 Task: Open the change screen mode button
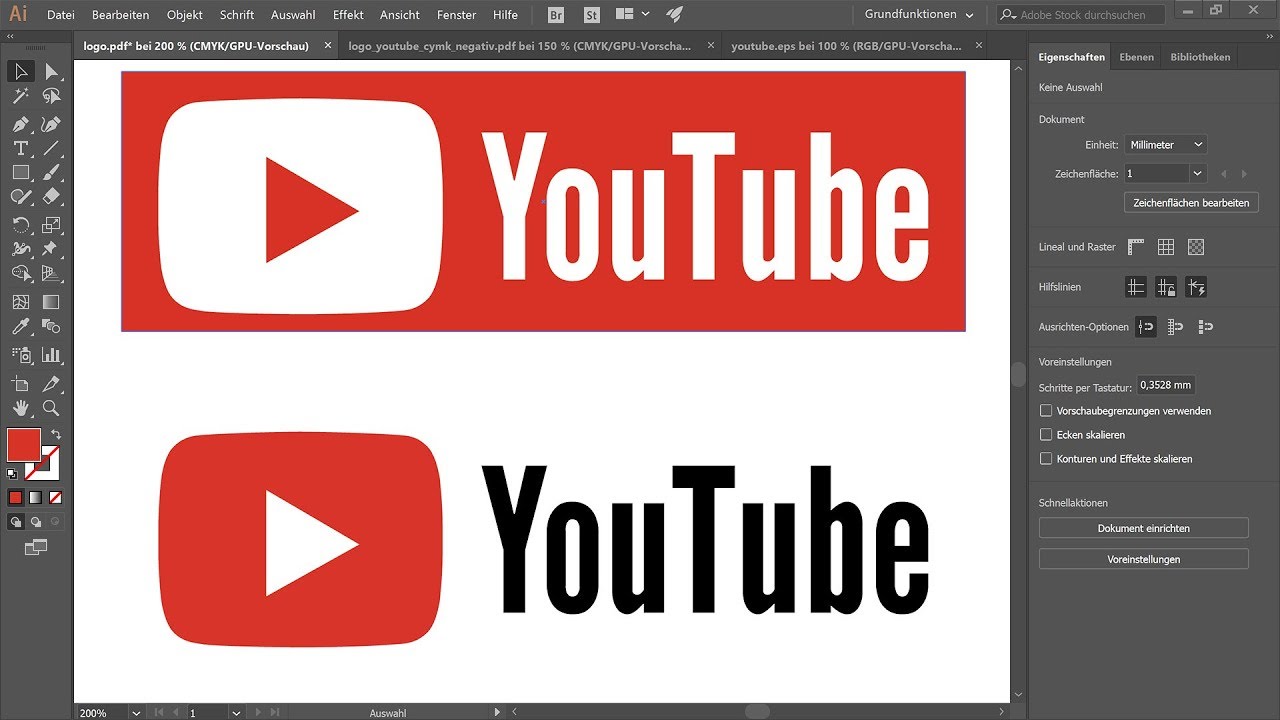pos(36,547)
